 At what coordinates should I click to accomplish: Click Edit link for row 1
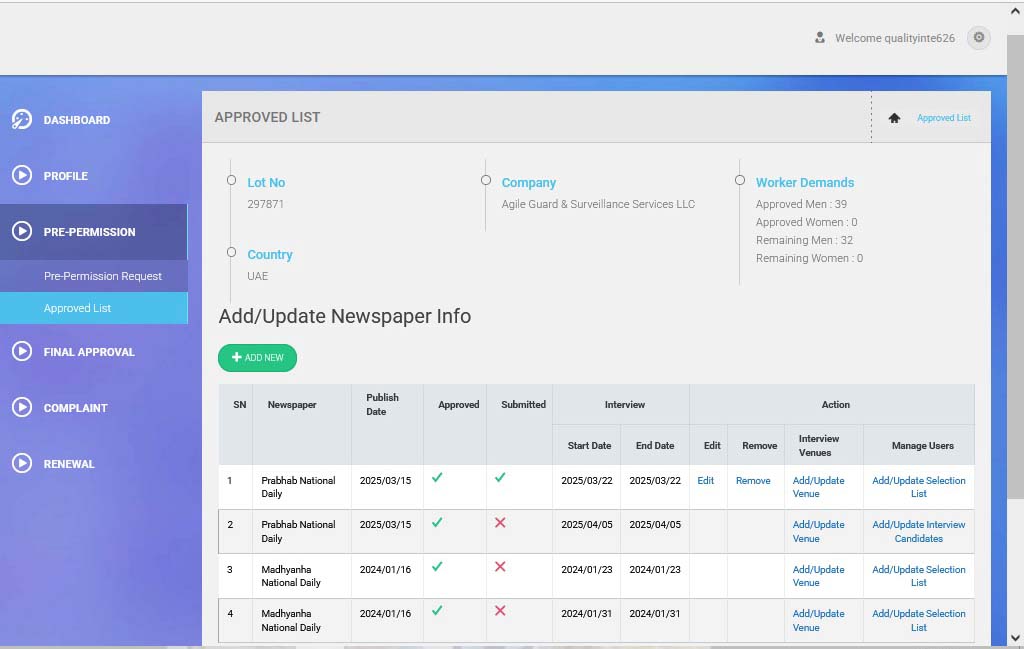coord(706,481)
